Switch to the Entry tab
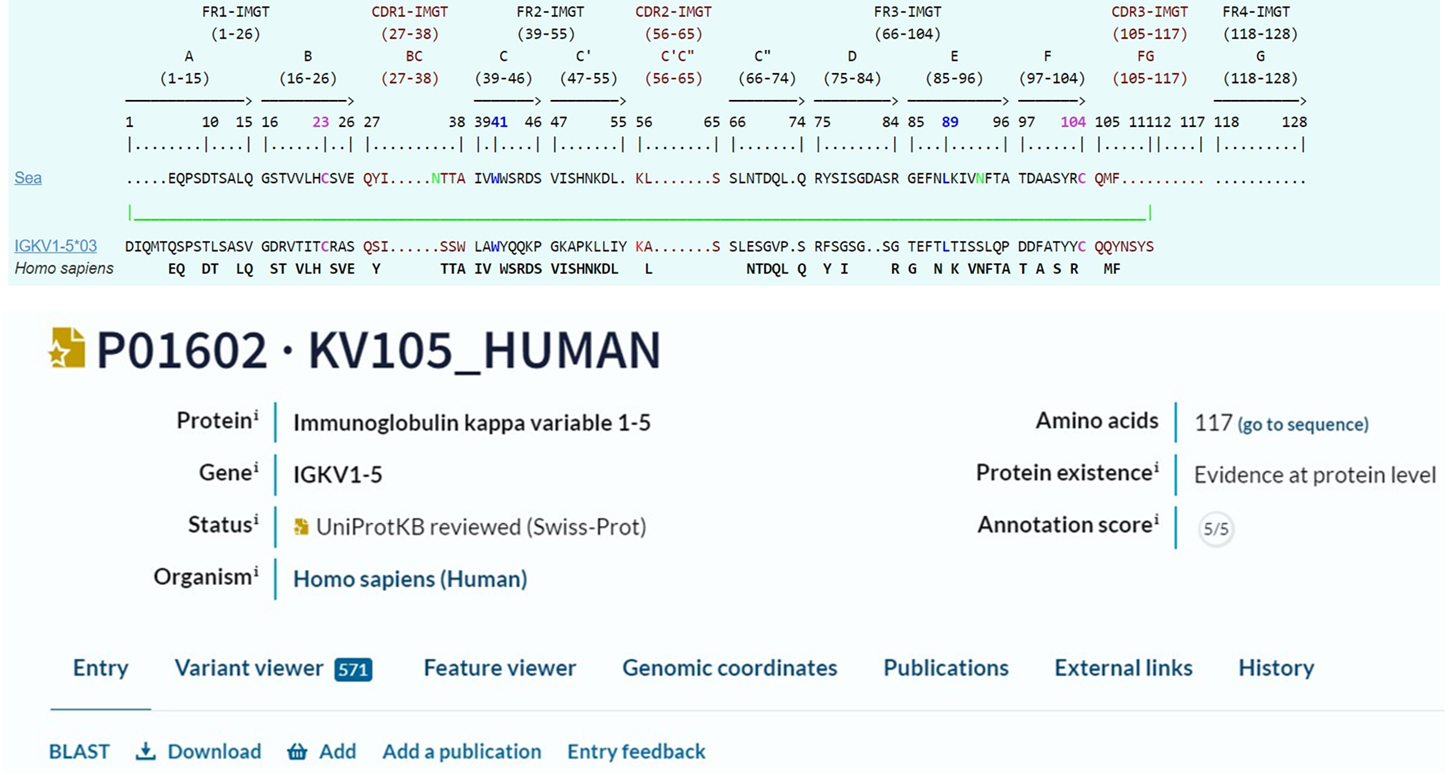 [101, 668]
